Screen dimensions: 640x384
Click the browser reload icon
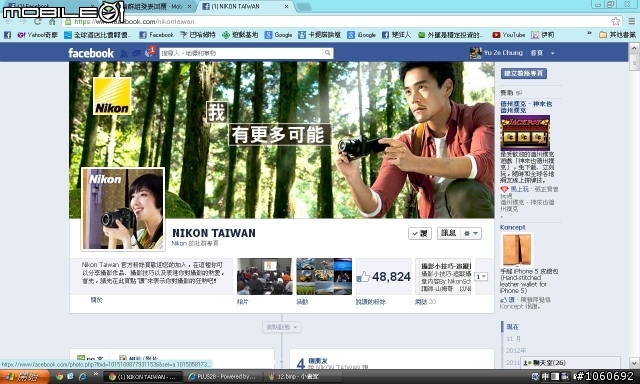click(38, 21)
